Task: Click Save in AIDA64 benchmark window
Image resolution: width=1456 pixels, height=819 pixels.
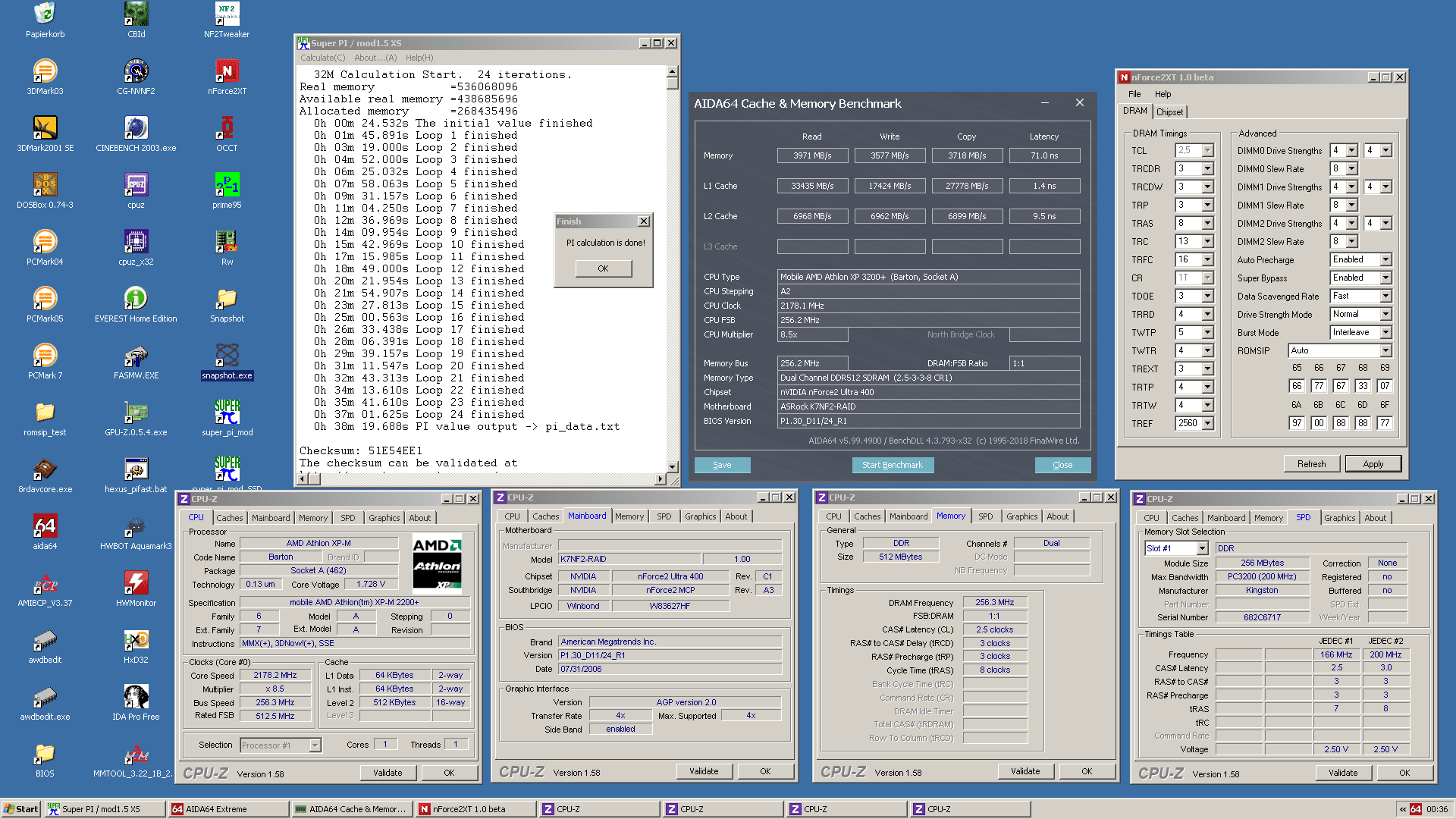Action: [722, 465]
